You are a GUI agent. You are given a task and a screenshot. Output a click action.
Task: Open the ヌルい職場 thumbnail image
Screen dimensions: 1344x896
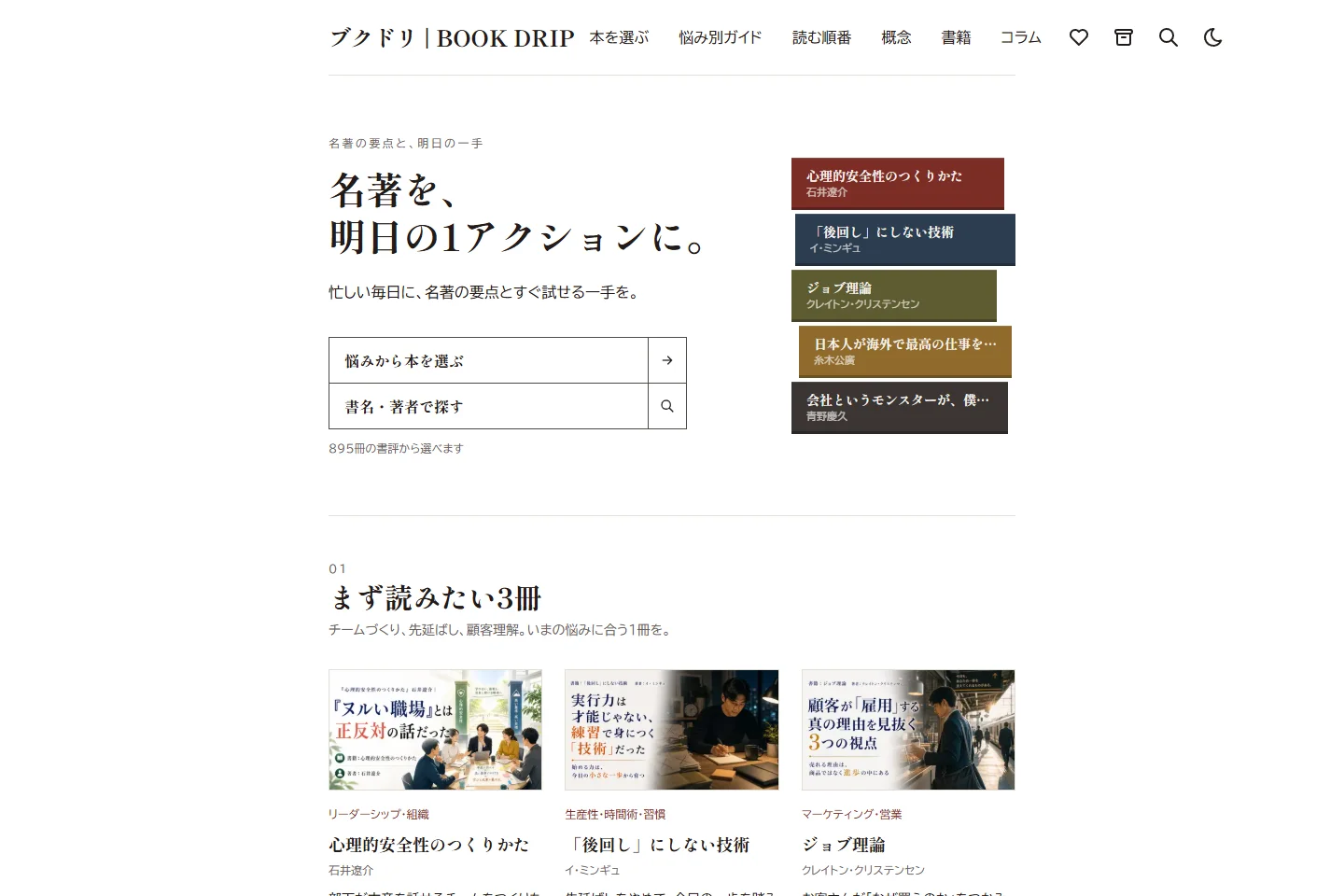435,730
